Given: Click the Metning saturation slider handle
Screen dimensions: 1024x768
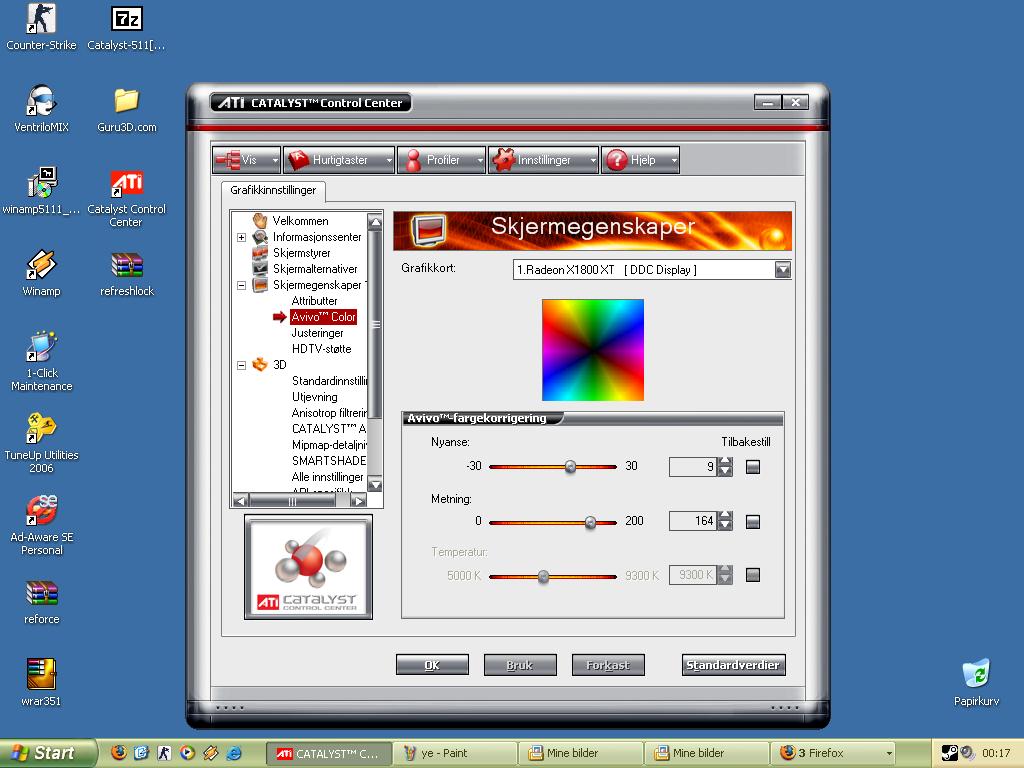Looking at the screenshot, I should [590, 522].
